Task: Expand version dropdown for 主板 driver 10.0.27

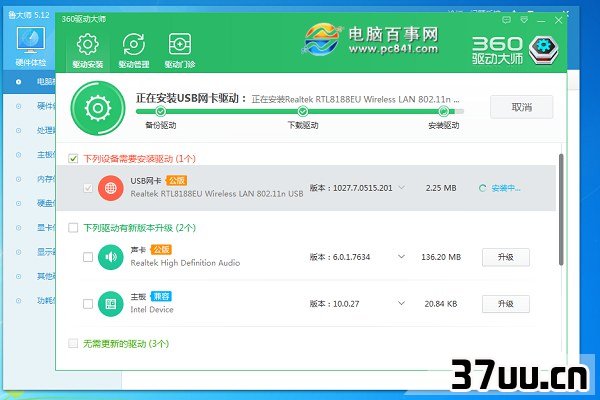Action: point(401,303)
